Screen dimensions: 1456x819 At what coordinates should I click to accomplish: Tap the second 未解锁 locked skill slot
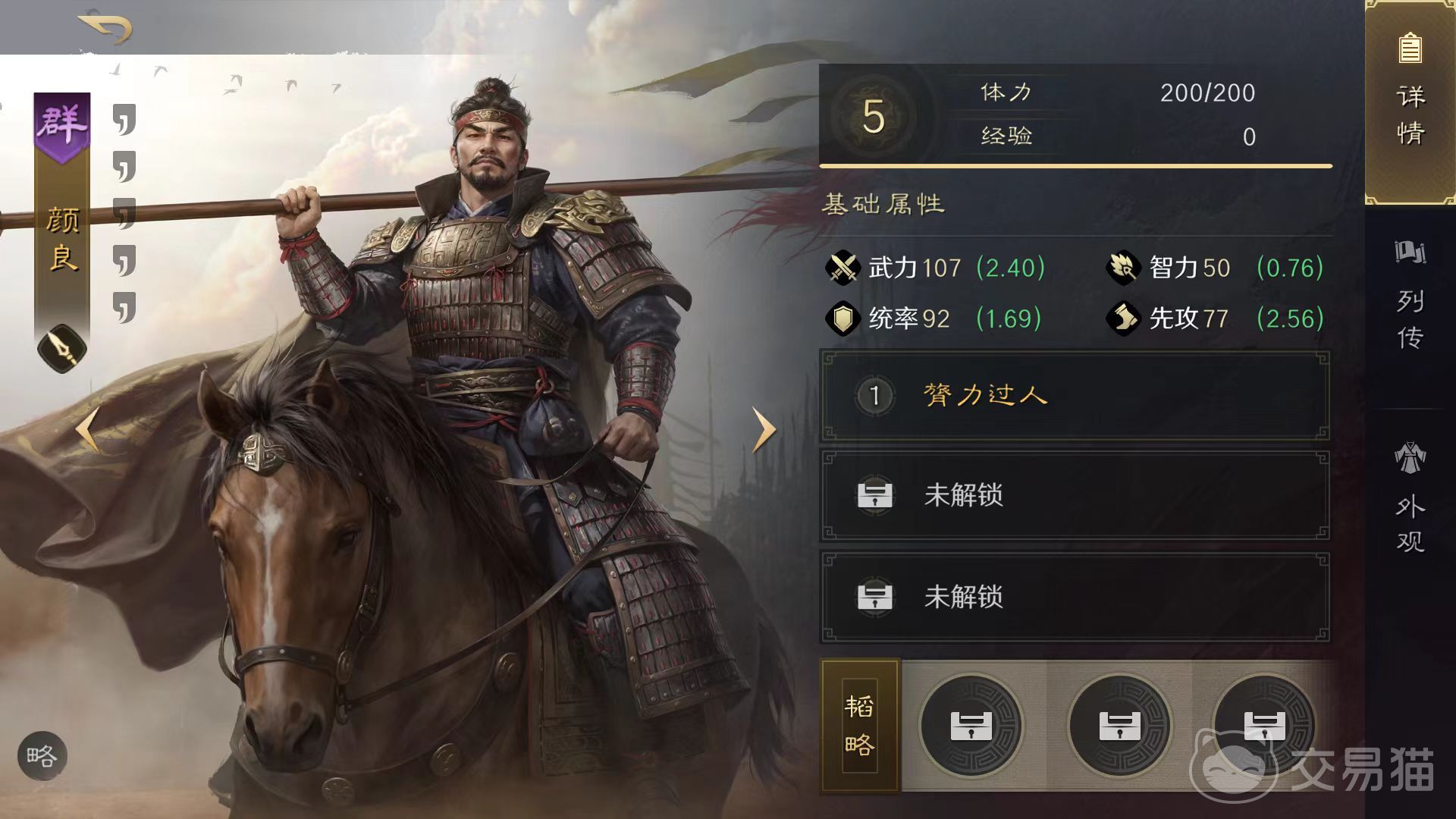click(1075, 597)
